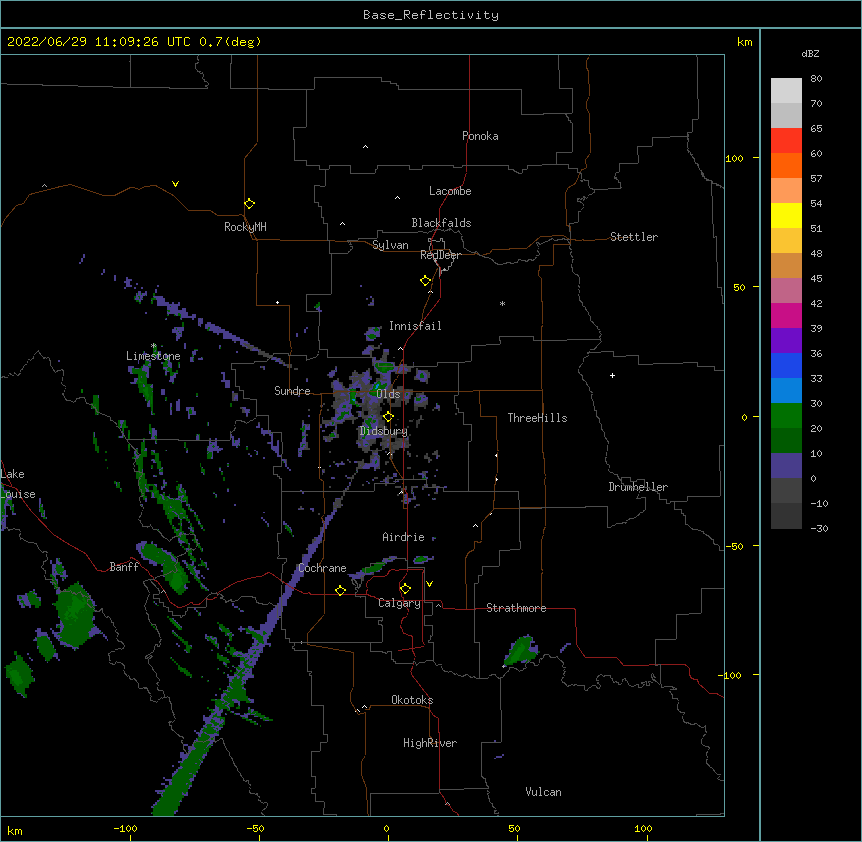Screen dimensions: 862x842
Task: Click the yellow V marker east of Calgary
Action: point(429,584)
